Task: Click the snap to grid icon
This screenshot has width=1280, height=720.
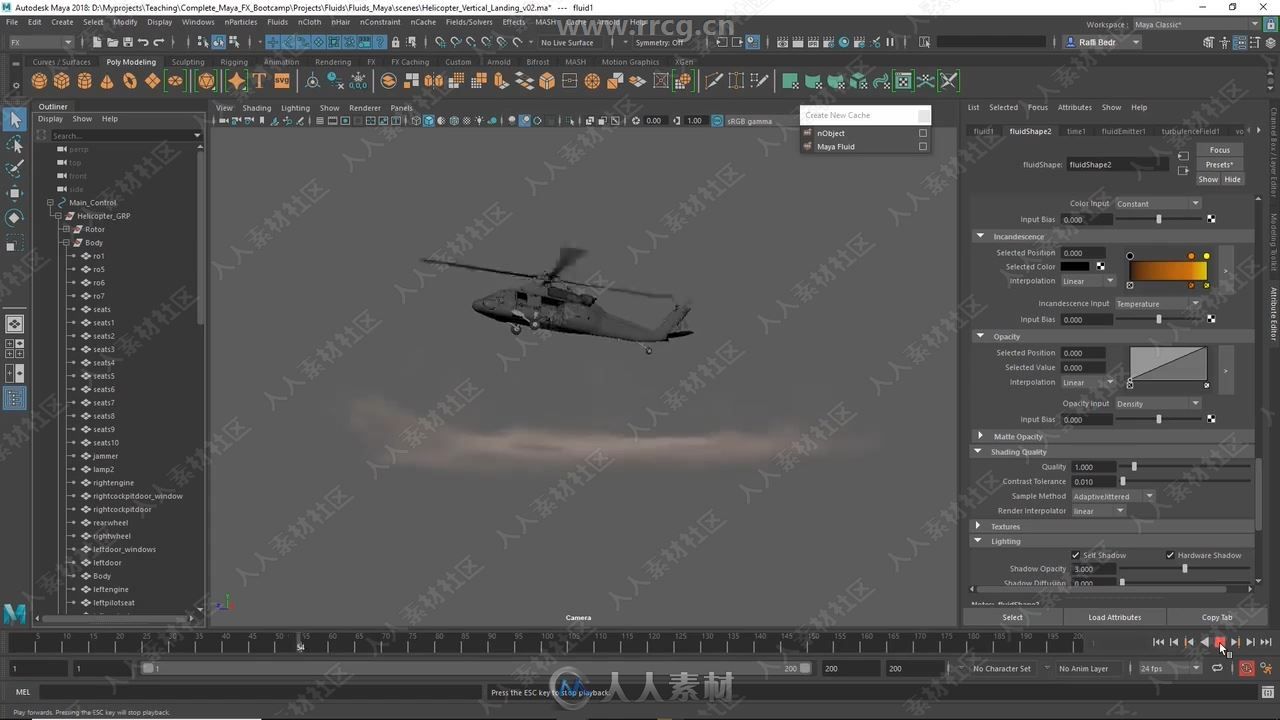Action: click(439, 42)
